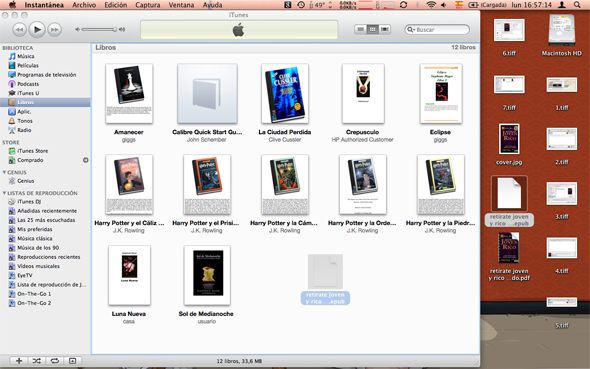590x369 pixels.
Task: Collapse the GENIUS section triangle
Action: click(4, 172)
